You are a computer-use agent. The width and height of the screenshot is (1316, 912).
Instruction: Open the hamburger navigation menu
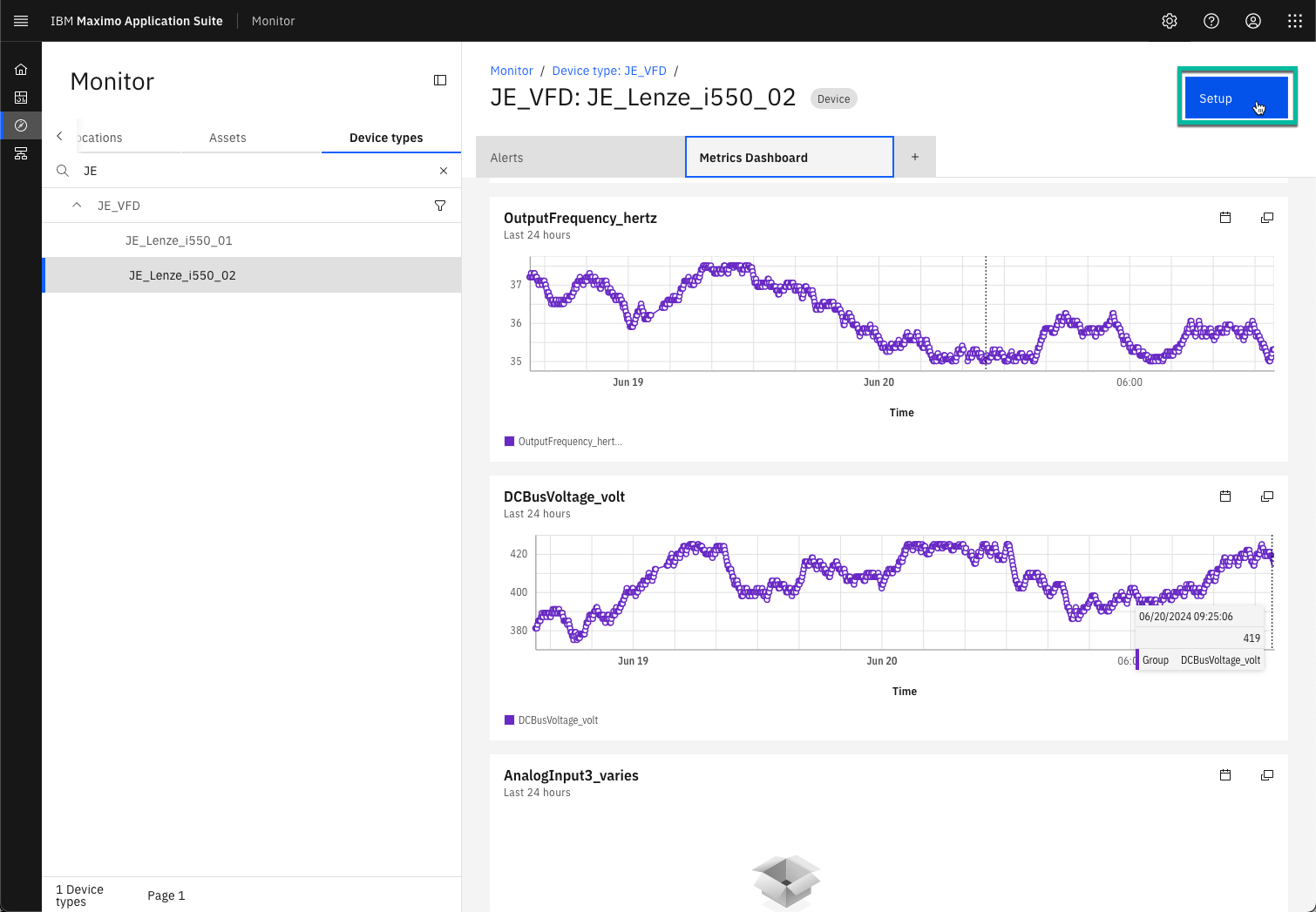point(21,21)
